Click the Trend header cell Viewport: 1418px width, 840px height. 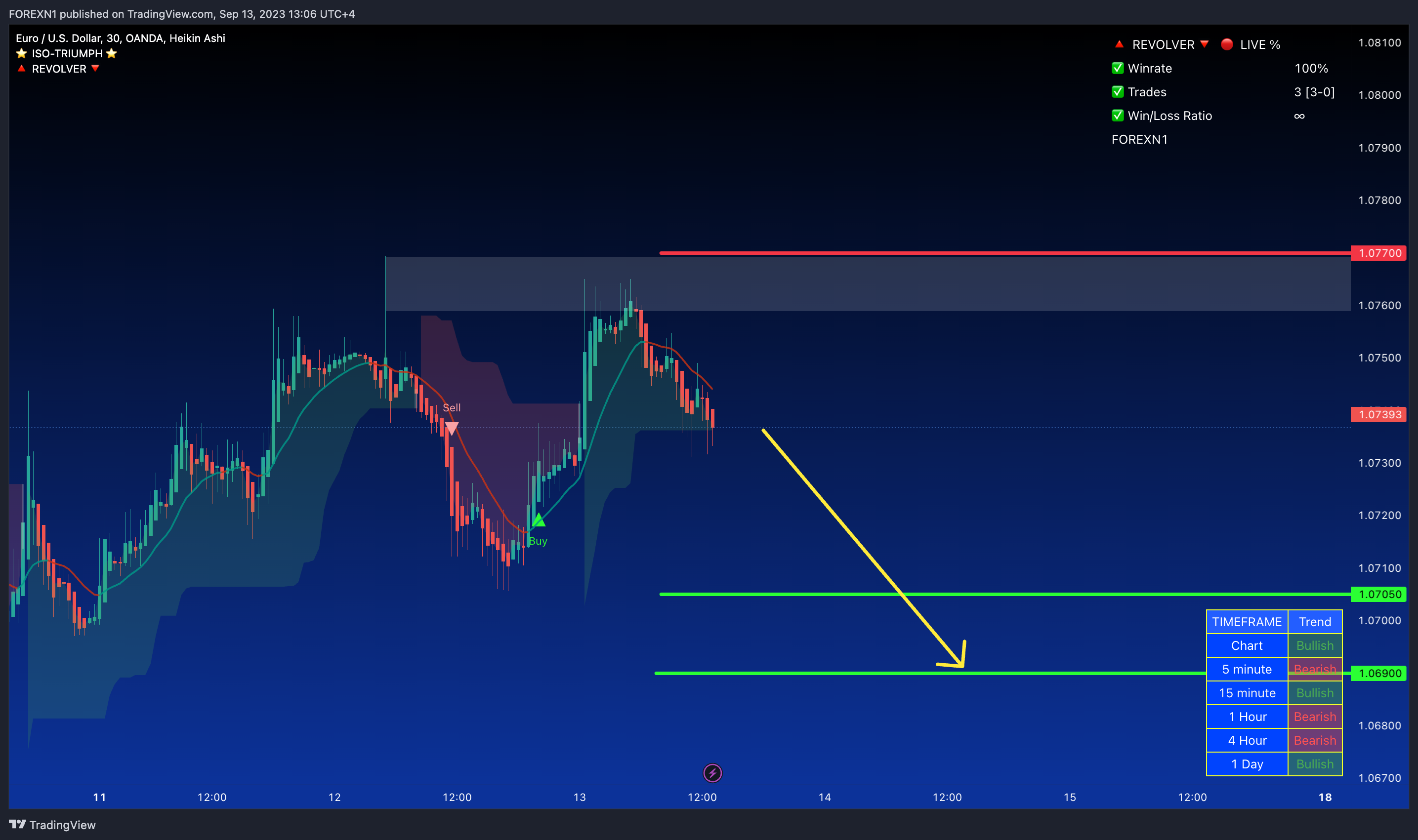(x=1315, y=622)
